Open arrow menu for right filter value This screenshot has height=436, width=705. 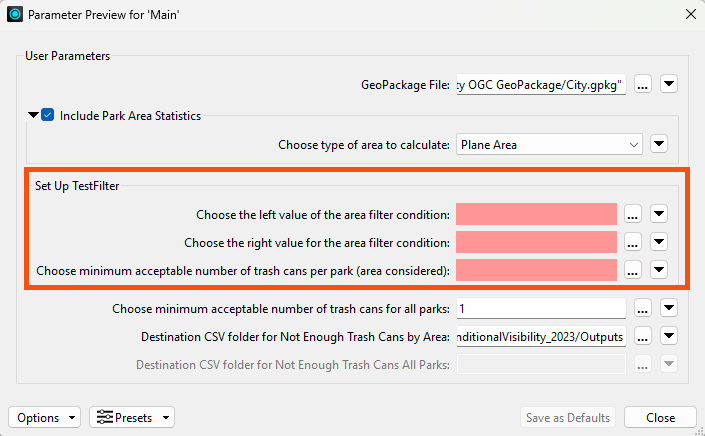tap(659, 242)
